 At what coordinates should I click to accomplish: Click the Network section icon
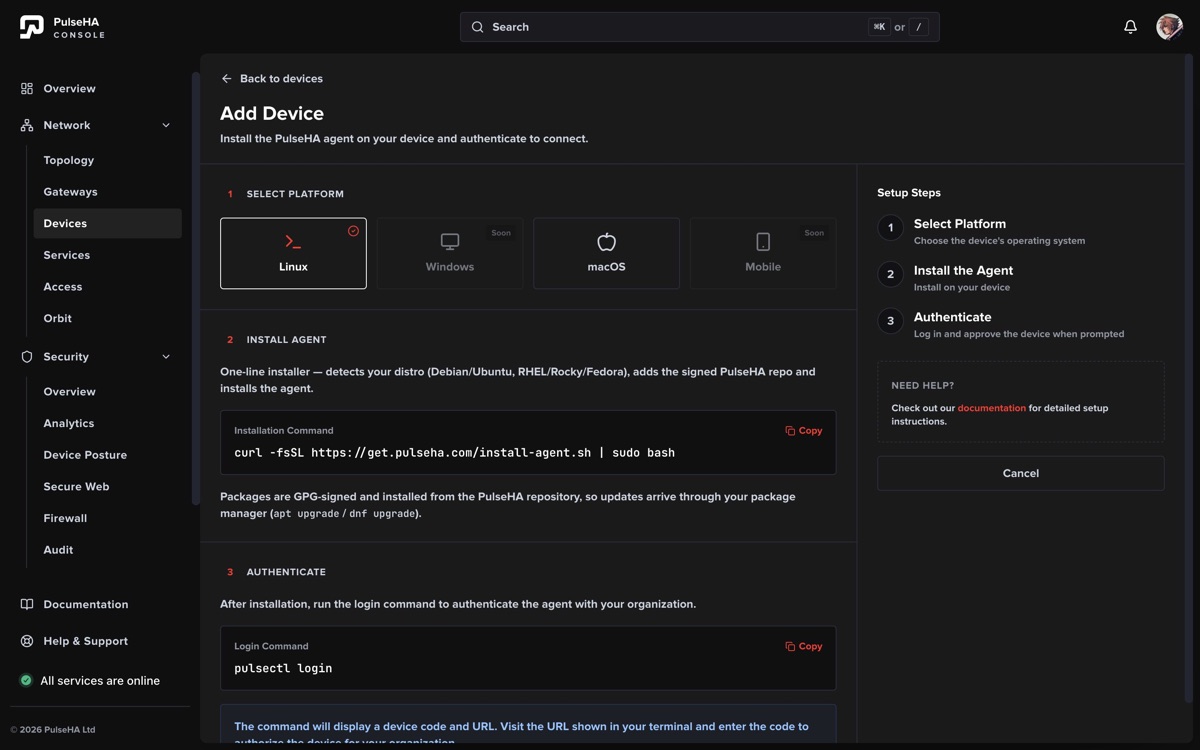(27, 125)
